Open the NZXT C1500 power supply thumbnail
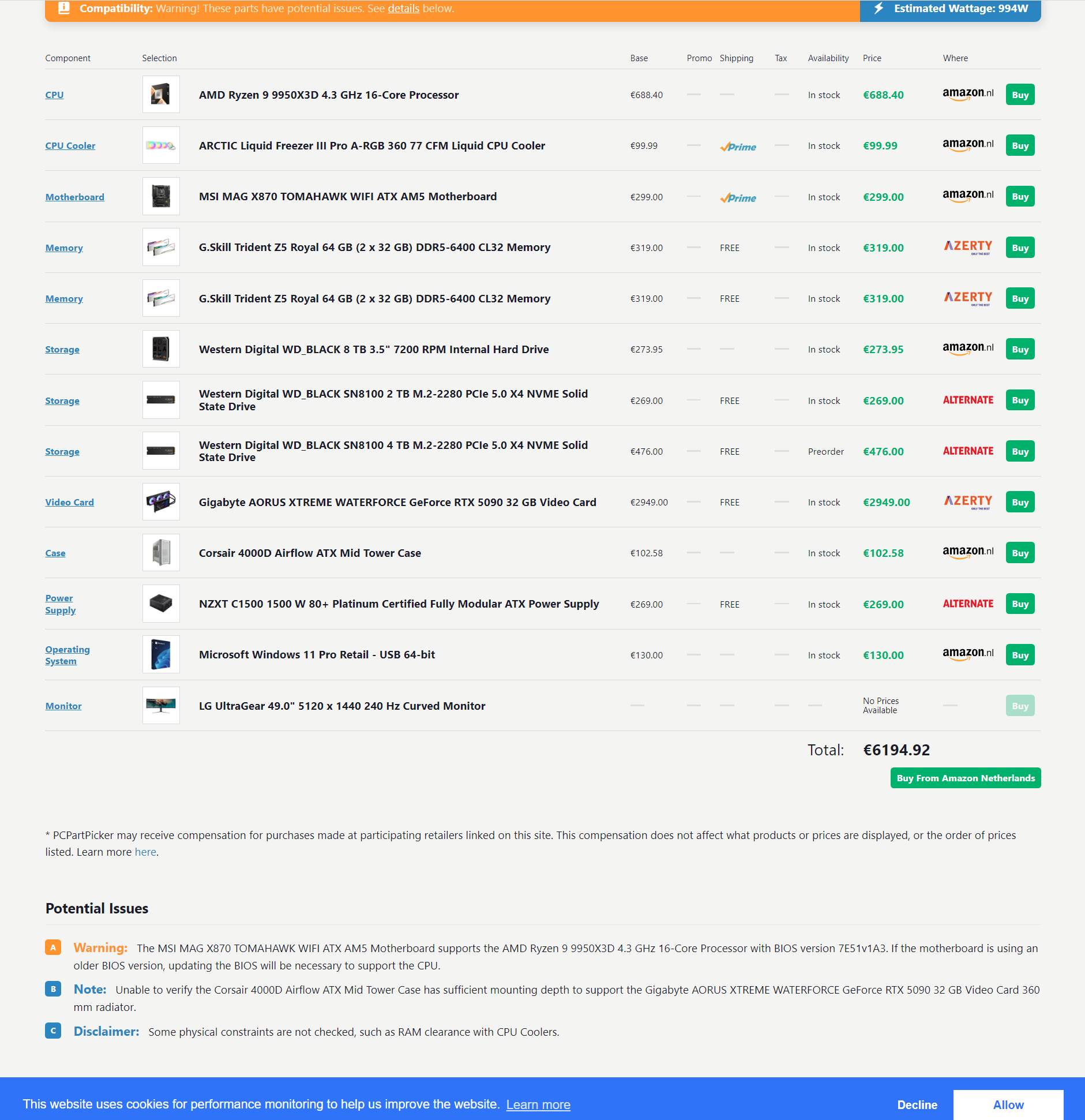Screen dimensions: 1085x1120 pos(161,604)
